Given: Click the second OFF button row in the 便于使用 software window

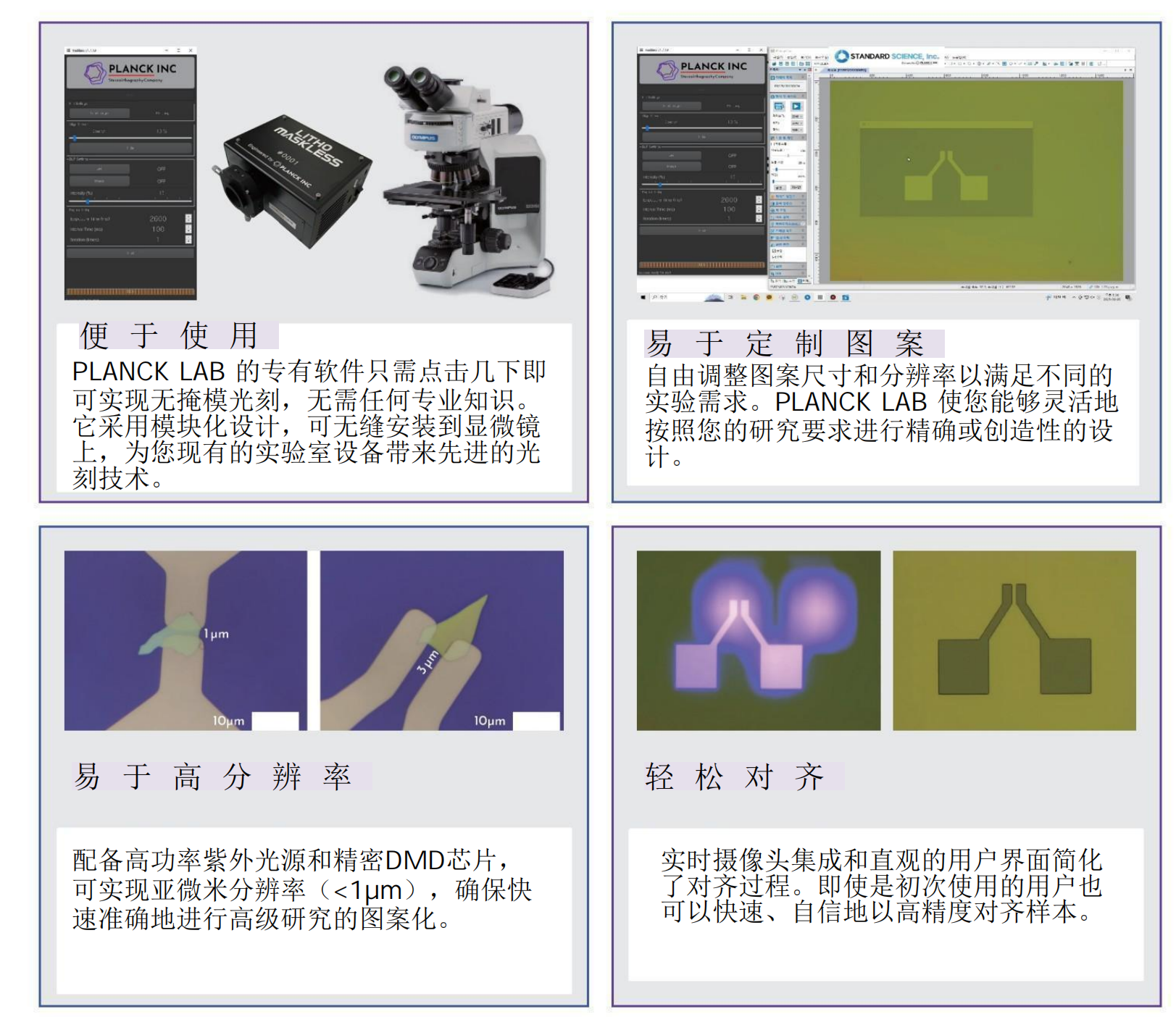Looking at the screenshot, I should [130, 181].
